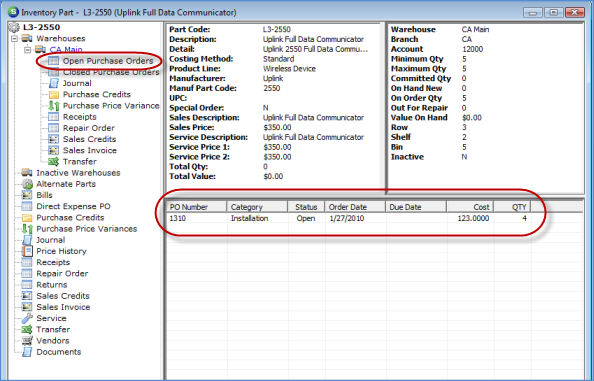Select Open Purchase Orders tree item
This screenshot has width=594, height=381.
coord(108,61)
